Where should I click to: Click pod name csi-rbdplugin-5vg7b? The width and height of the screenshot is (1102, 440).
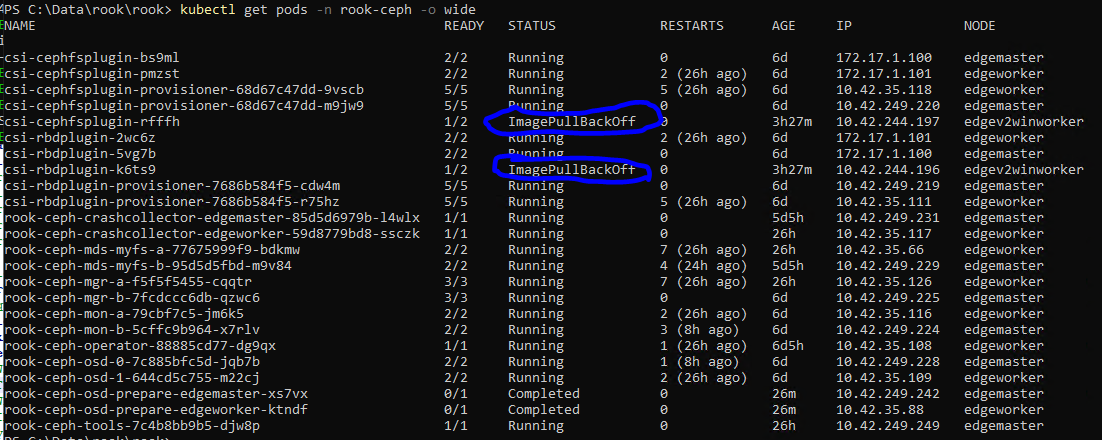80,154
